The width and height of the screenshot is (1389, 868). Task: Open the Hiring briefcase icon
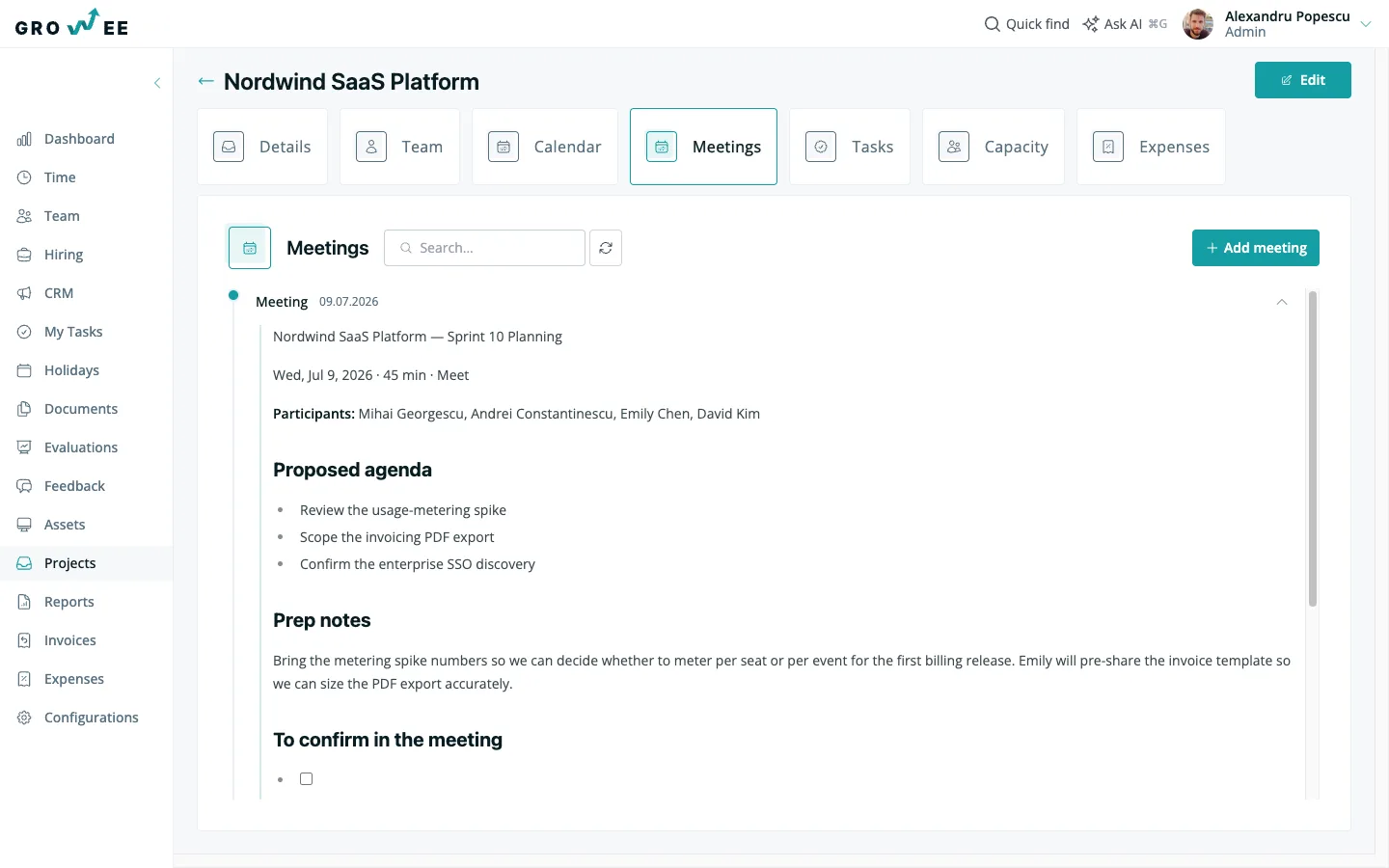(24, 255)
